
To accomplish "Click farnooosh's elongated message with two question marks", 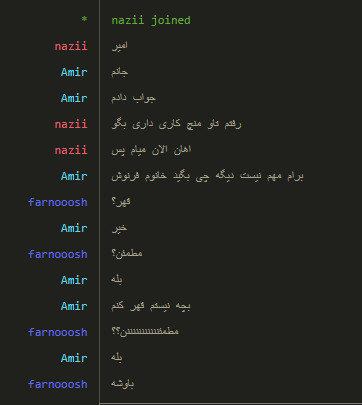I will click(145, 332).
